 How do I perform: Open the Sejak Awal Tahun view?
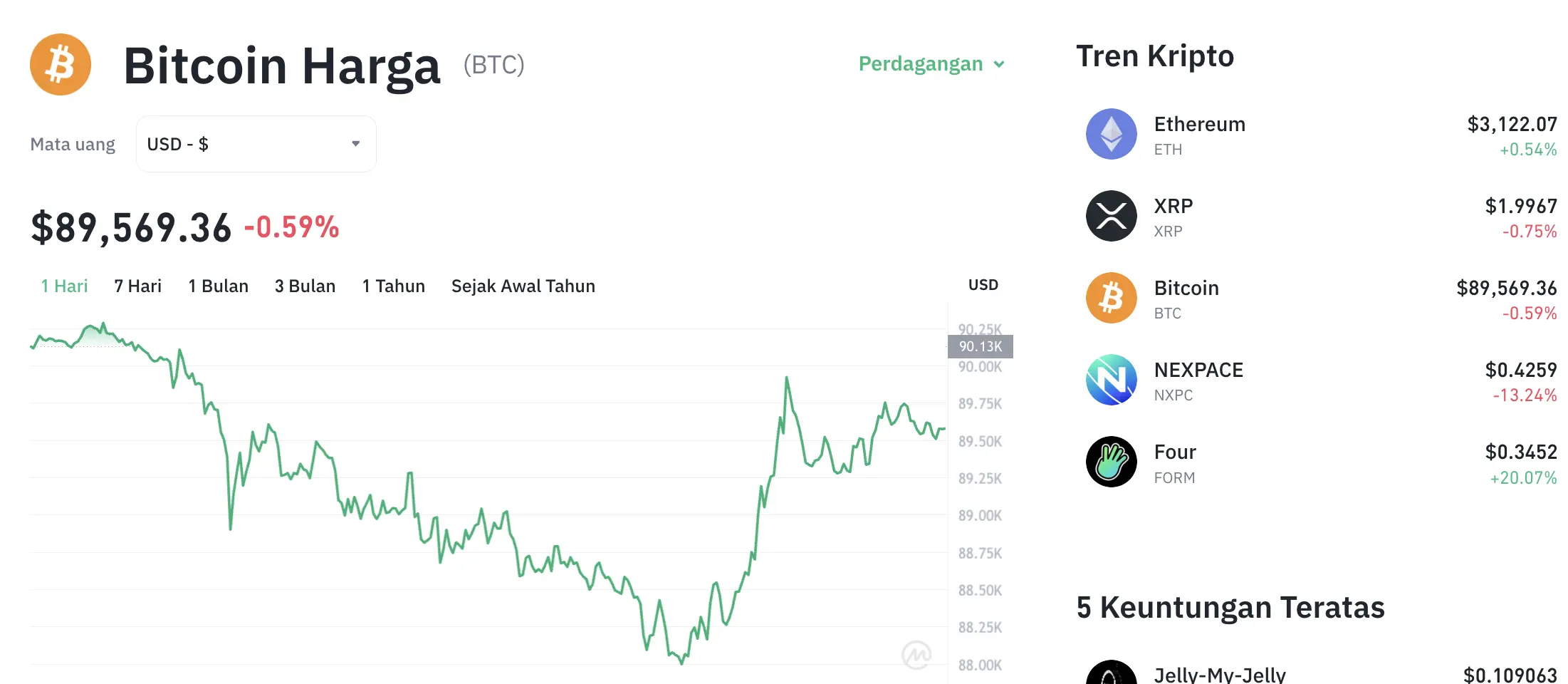coord(523,286)
